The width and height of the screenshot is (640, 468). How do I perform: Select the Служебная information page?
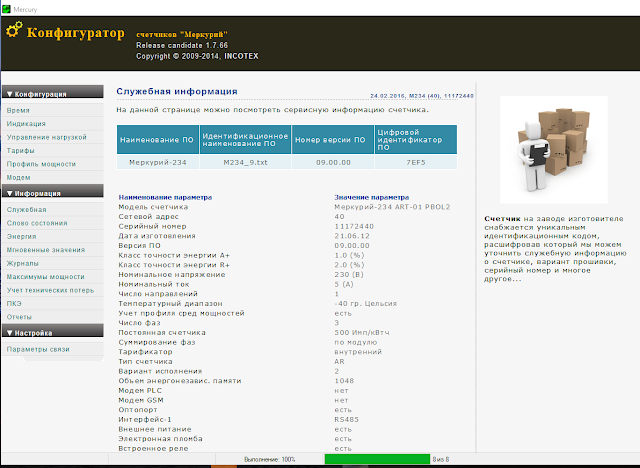[x=53, y=210]
